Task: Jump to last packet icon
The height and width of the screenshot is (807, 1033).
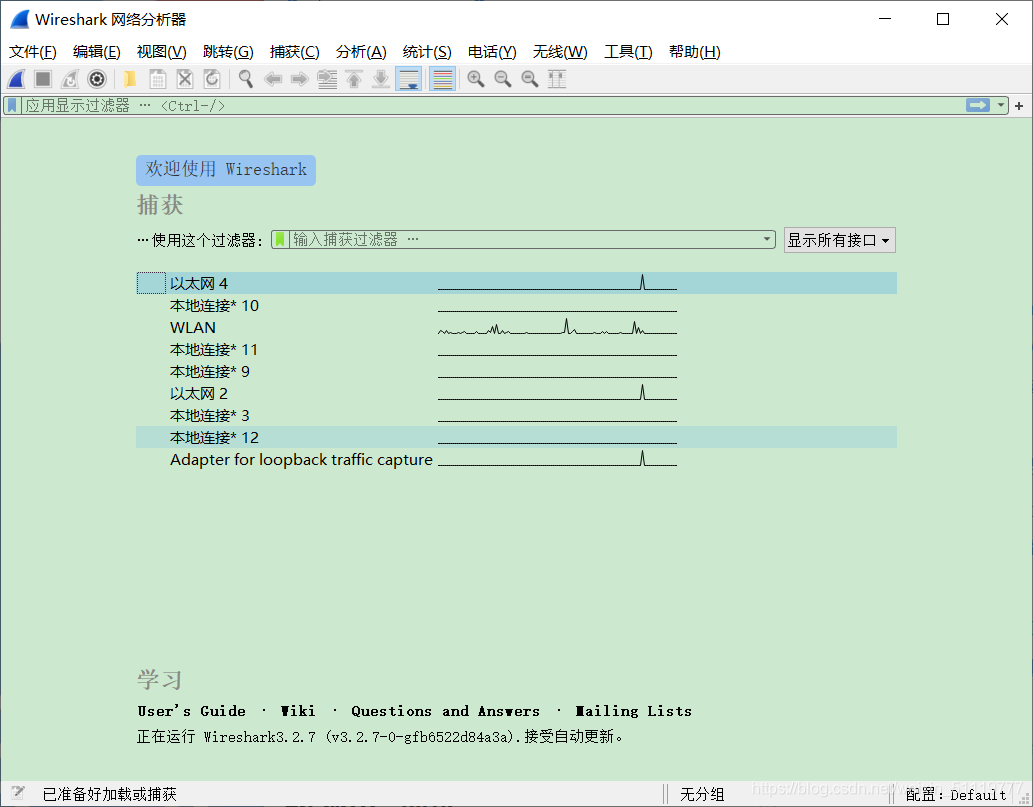Action: point(381,79)
